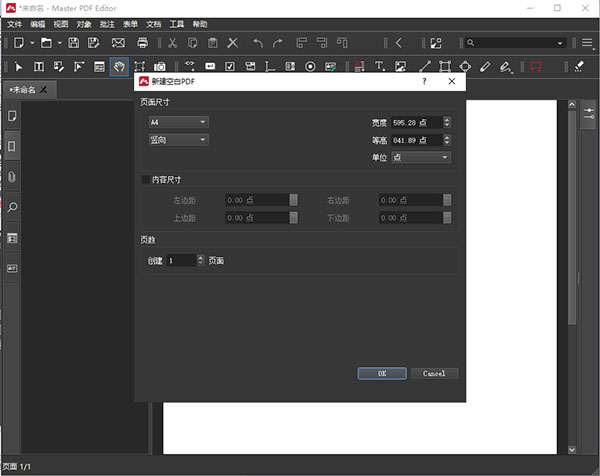Click the undo arrow icon
Screen dimensions: 600x476
pyautogui.click(x=258, y=43)
